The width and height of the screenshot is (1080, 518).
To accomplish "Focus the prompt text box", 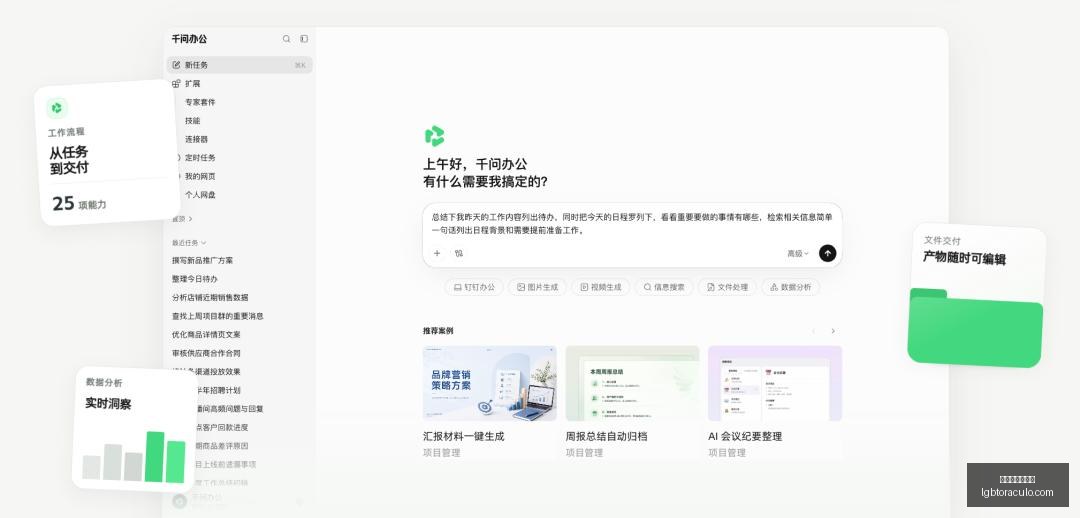I will pos(632,224).
